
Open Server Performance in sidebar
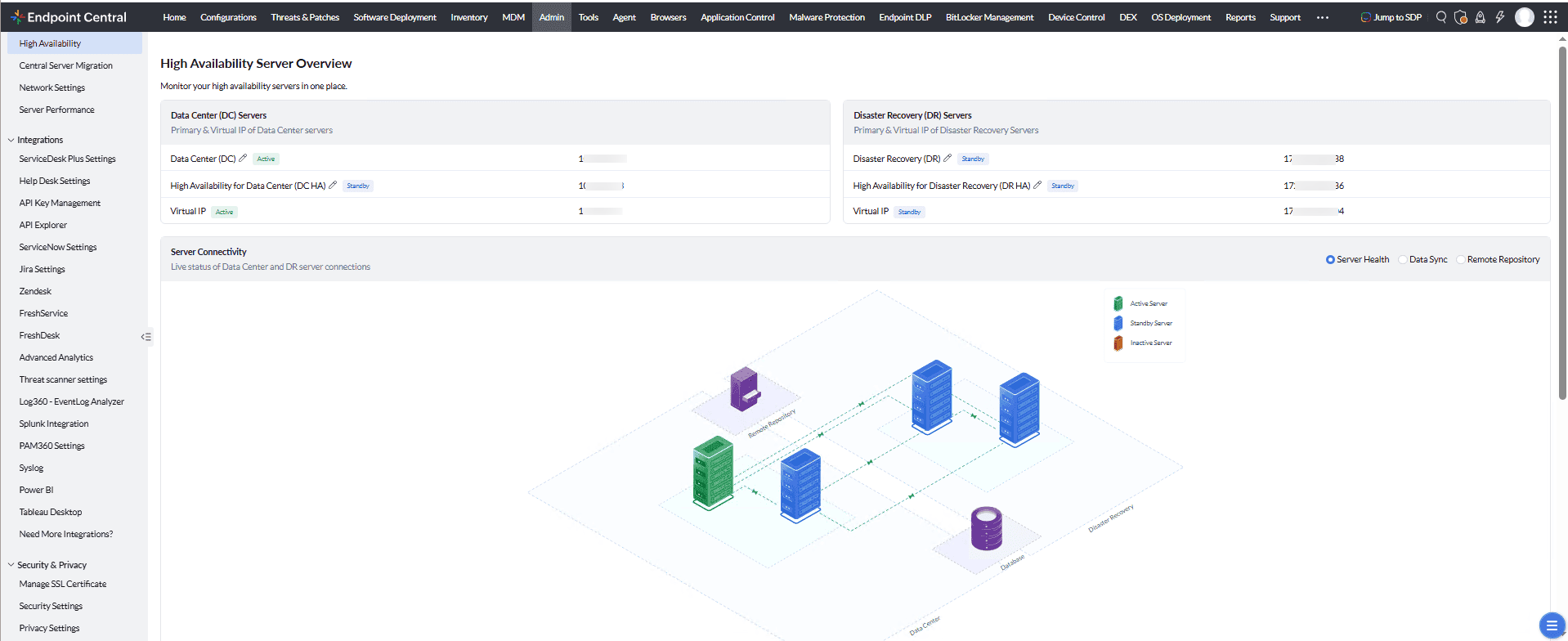[x=57, y=110]
